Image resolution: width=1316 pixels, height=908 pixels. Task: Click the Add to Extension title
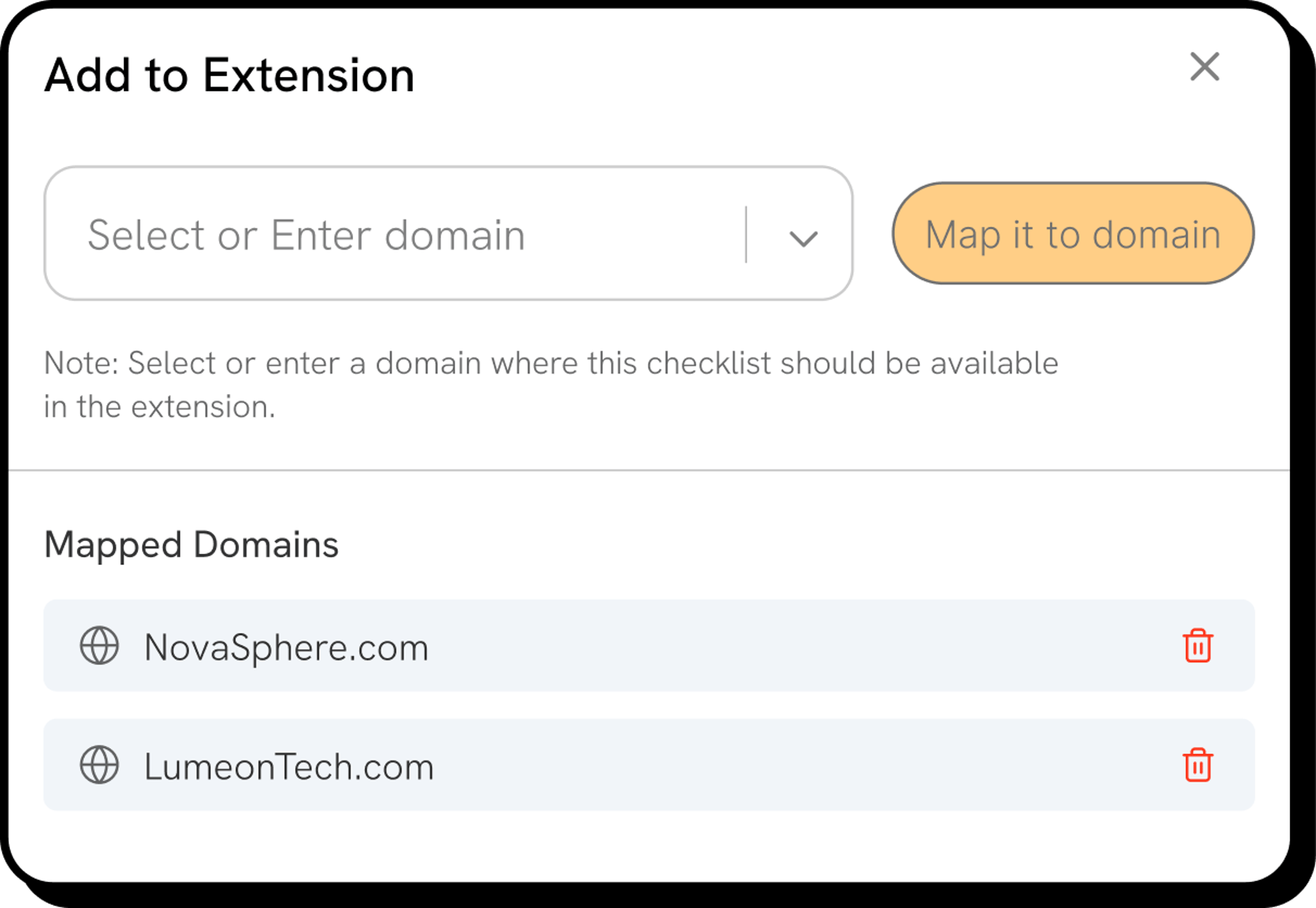pyautogui.click(x=230, y=76)
